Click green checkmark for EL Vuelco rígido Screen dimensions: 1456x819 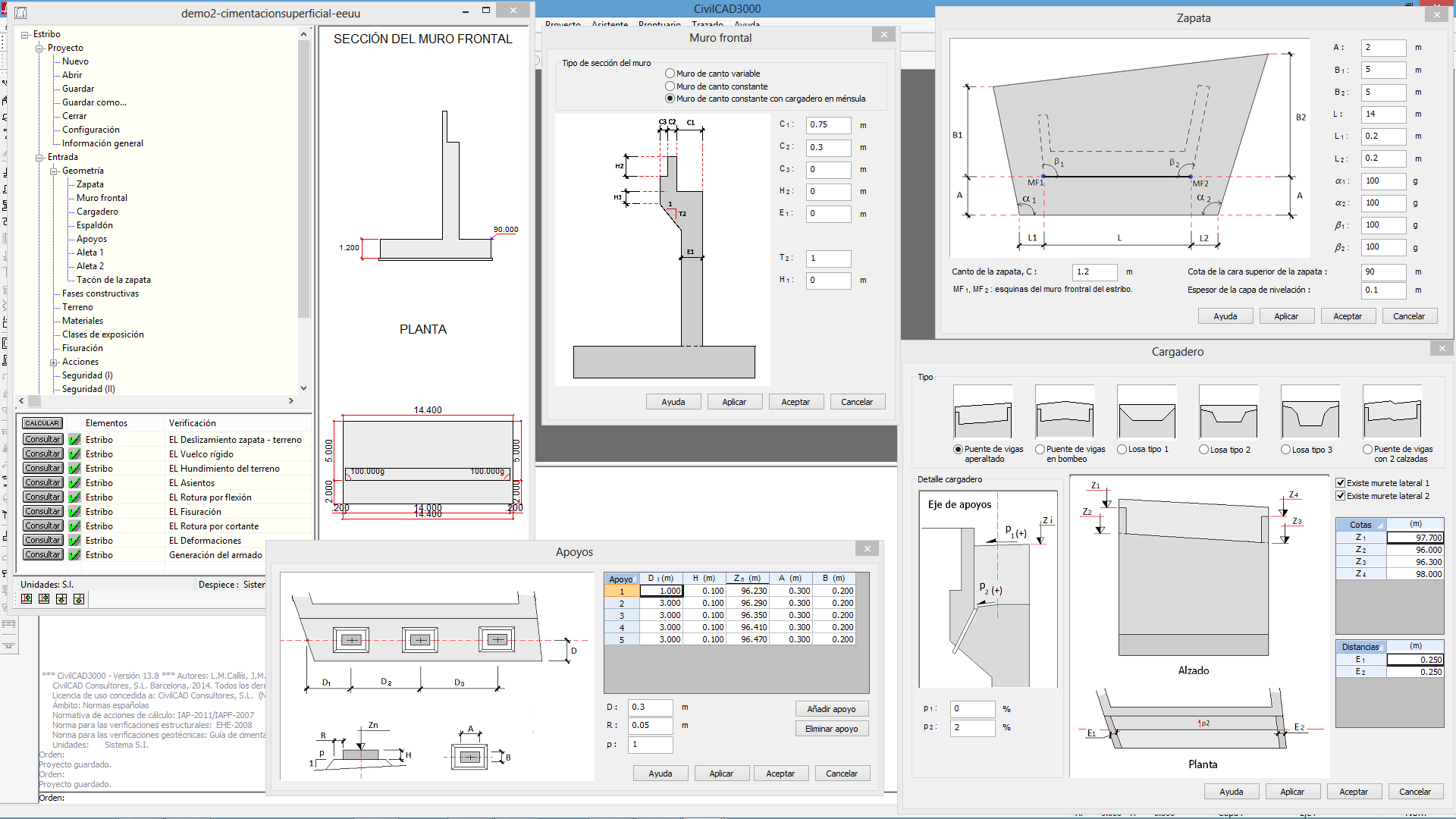(x=74, y=454)
